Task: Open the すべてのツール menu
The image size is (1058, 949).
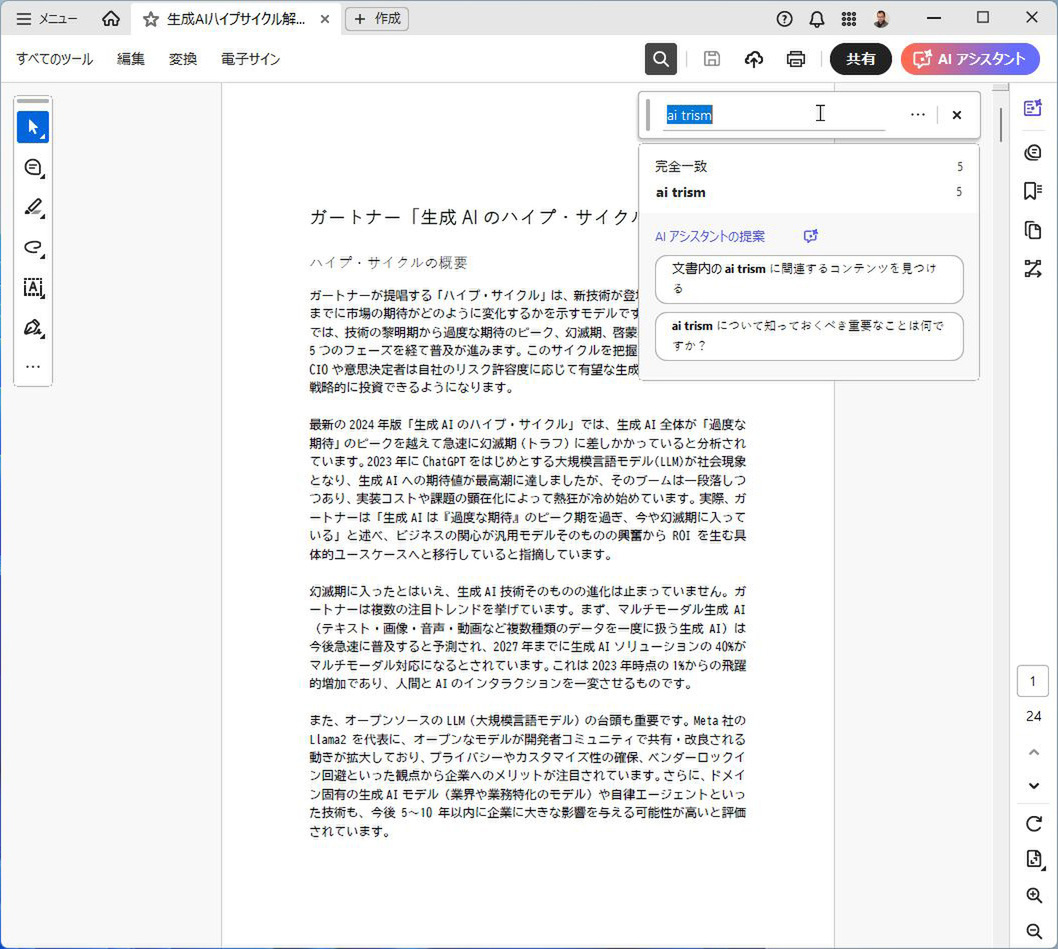Action: point(54,59)
